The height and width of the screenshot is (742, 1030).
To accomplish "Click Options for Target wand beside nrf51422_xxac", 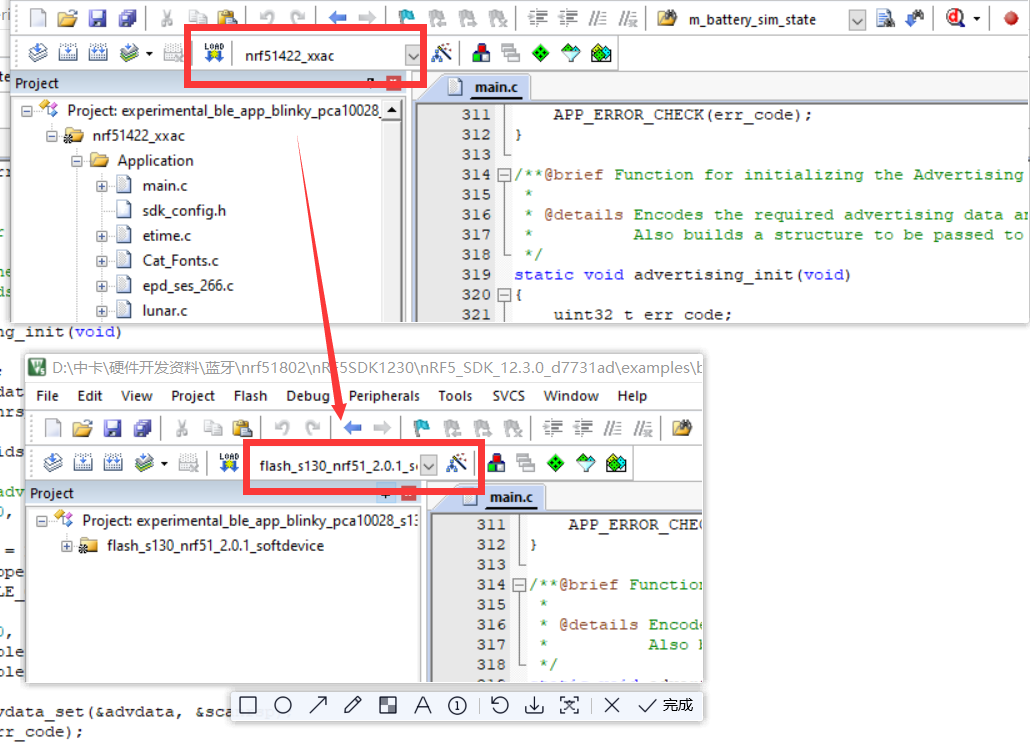I will click(x=442, y=54).
